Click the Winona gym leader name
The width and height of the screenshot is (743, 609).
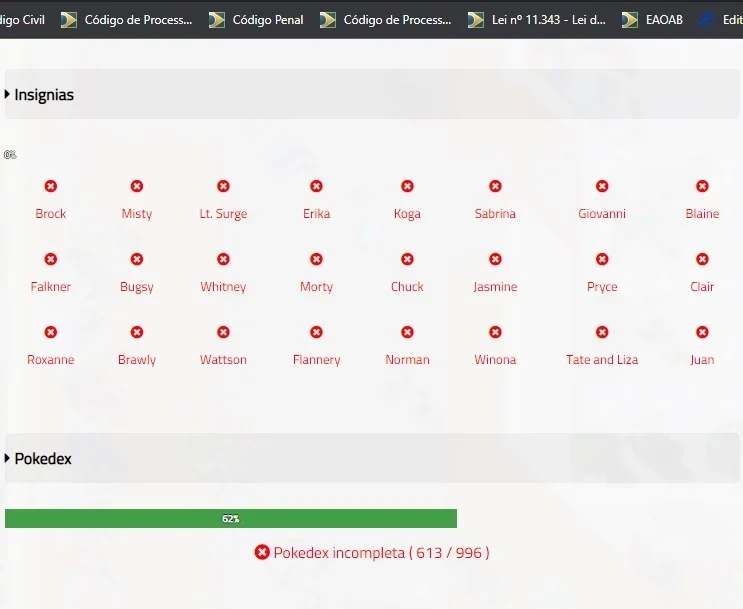(495, 360)
